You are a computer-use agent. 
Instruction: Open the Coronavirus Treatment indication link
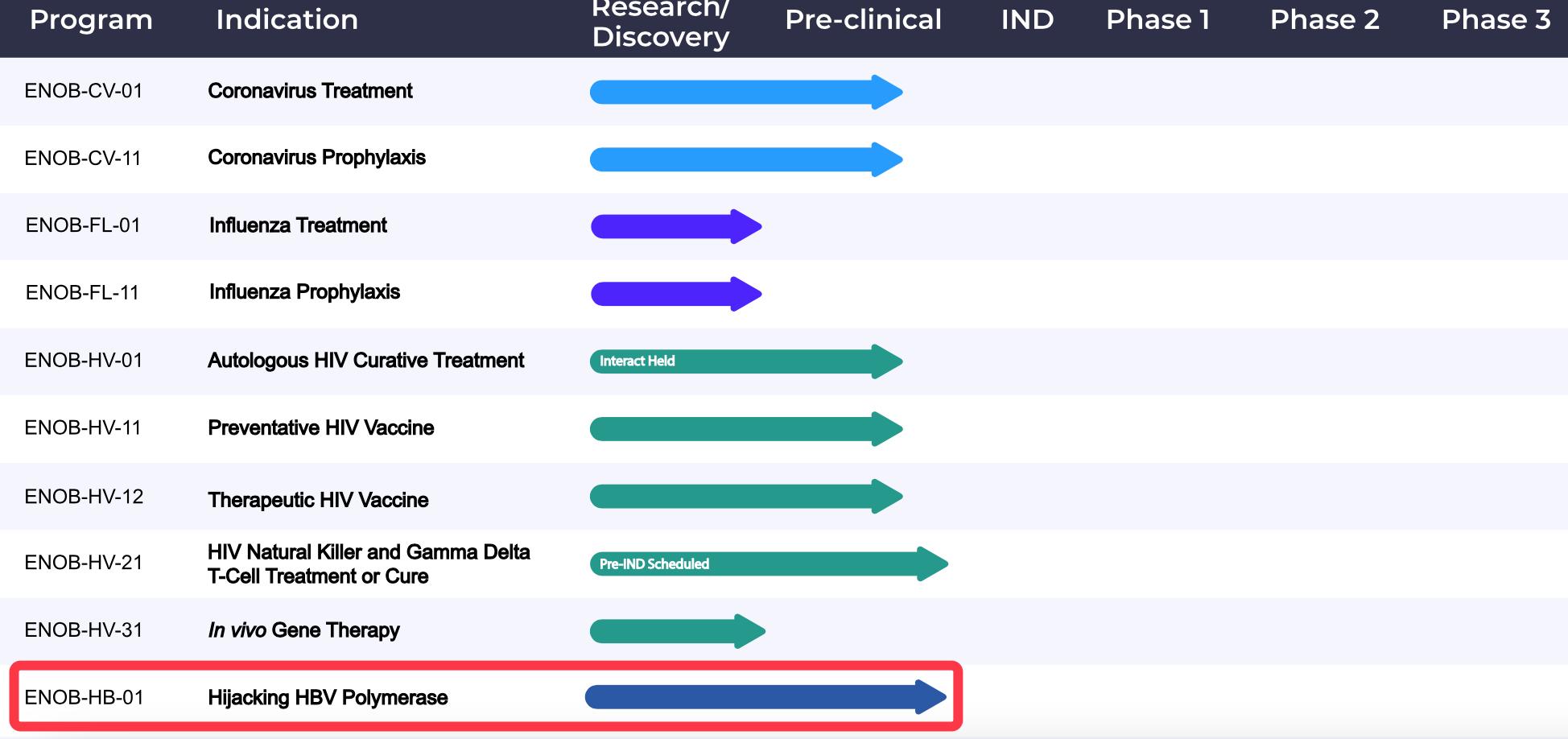[310, 91]
